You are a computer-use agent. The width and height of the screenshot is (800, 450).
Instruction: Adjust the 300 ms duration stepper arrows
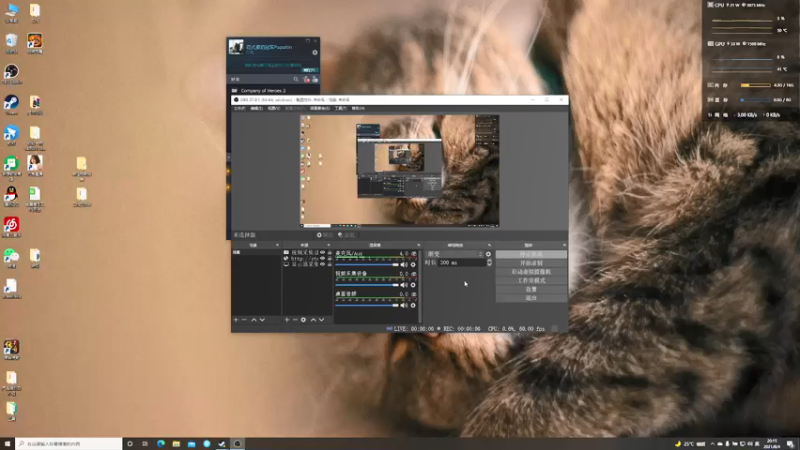tap(489, 263)
